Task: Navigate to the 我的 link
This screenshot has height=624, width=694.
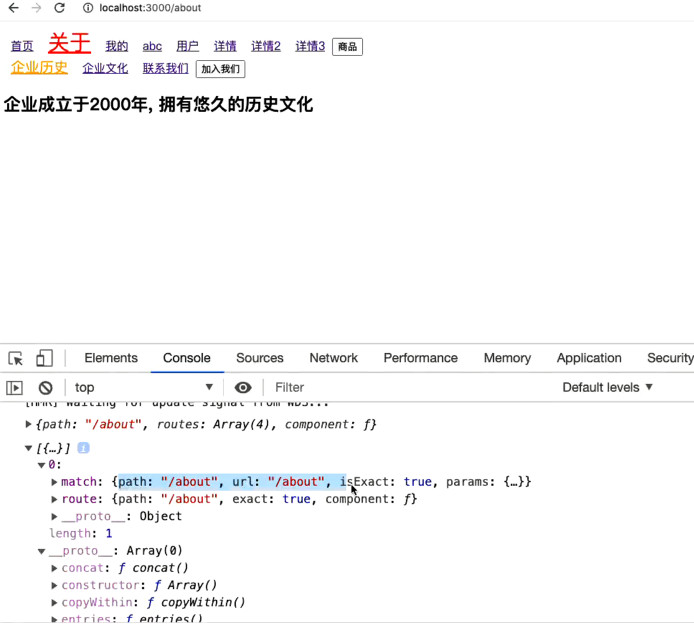Action: pyautogui.click(x=116, y=46)
